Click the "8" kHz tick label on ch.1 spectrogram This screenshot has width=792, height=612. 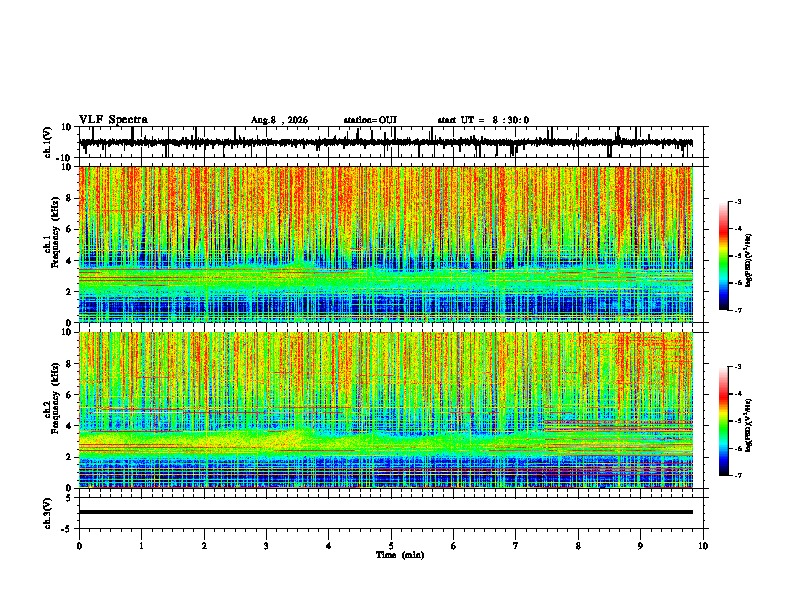click(69, 198)
